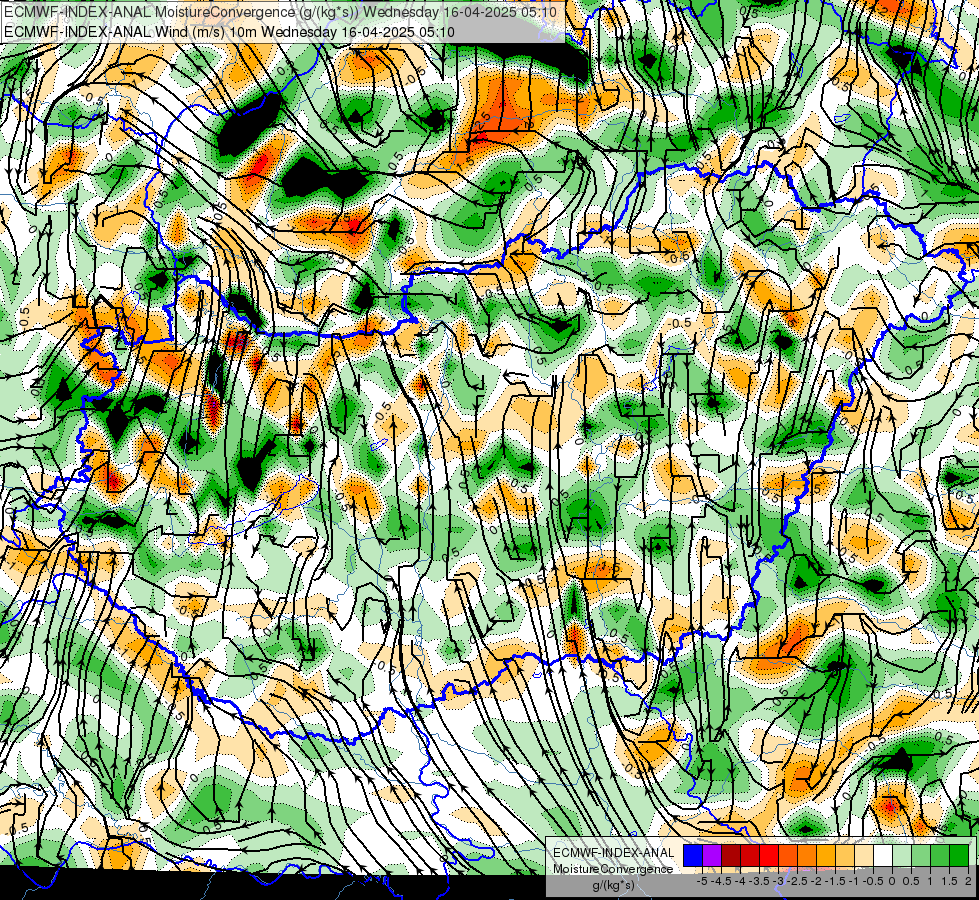979x900 pixels.
Task: Click the MoistureConvergence title line at top
Action: [x=280, y=12]
